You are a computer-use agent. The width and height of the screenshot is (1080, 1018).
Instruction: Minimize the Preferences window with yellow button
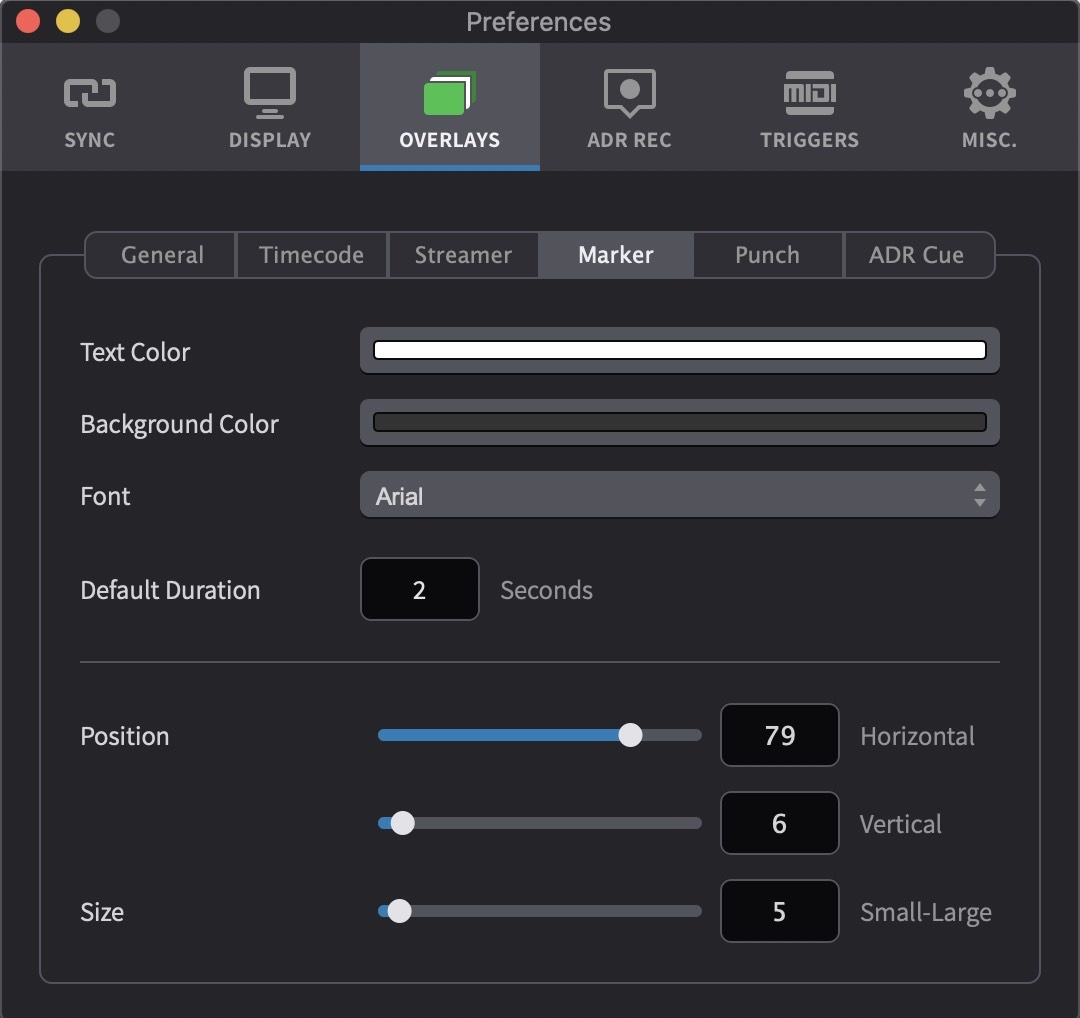[68, 21]
